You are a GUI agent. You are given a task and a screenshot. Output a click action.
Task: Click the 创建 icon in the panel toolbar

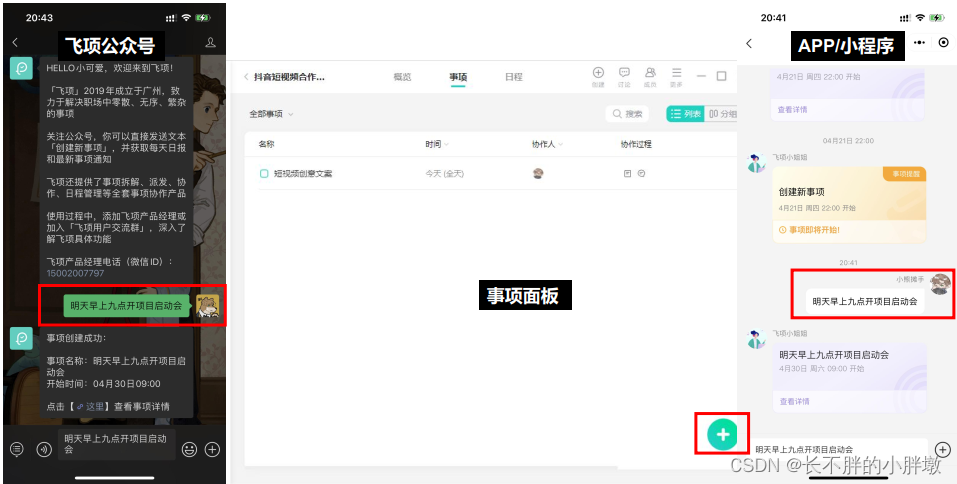(x=598, y=77)
